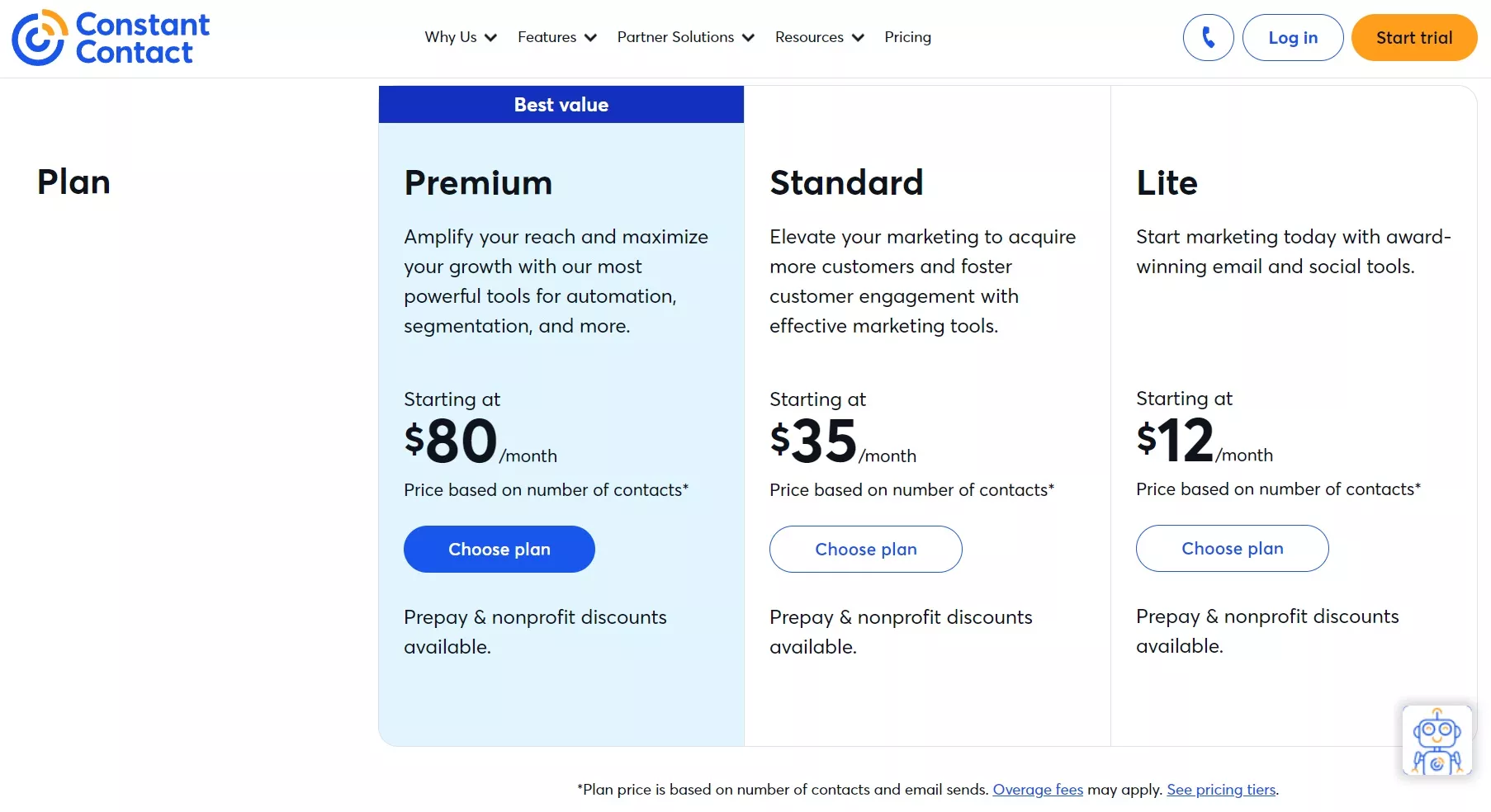Choose the Standard plan
1491x812 pixels.
[x=865, y=549]
